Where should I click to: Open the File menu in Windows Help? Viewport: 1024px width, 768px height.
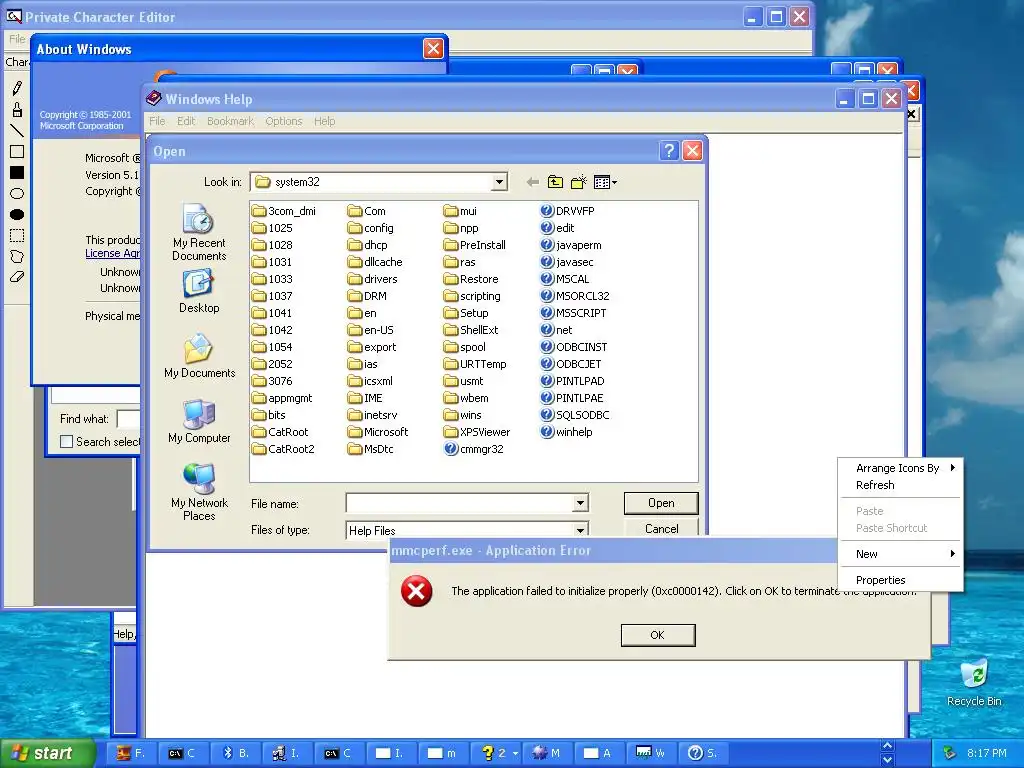click(x=157, y=121)
